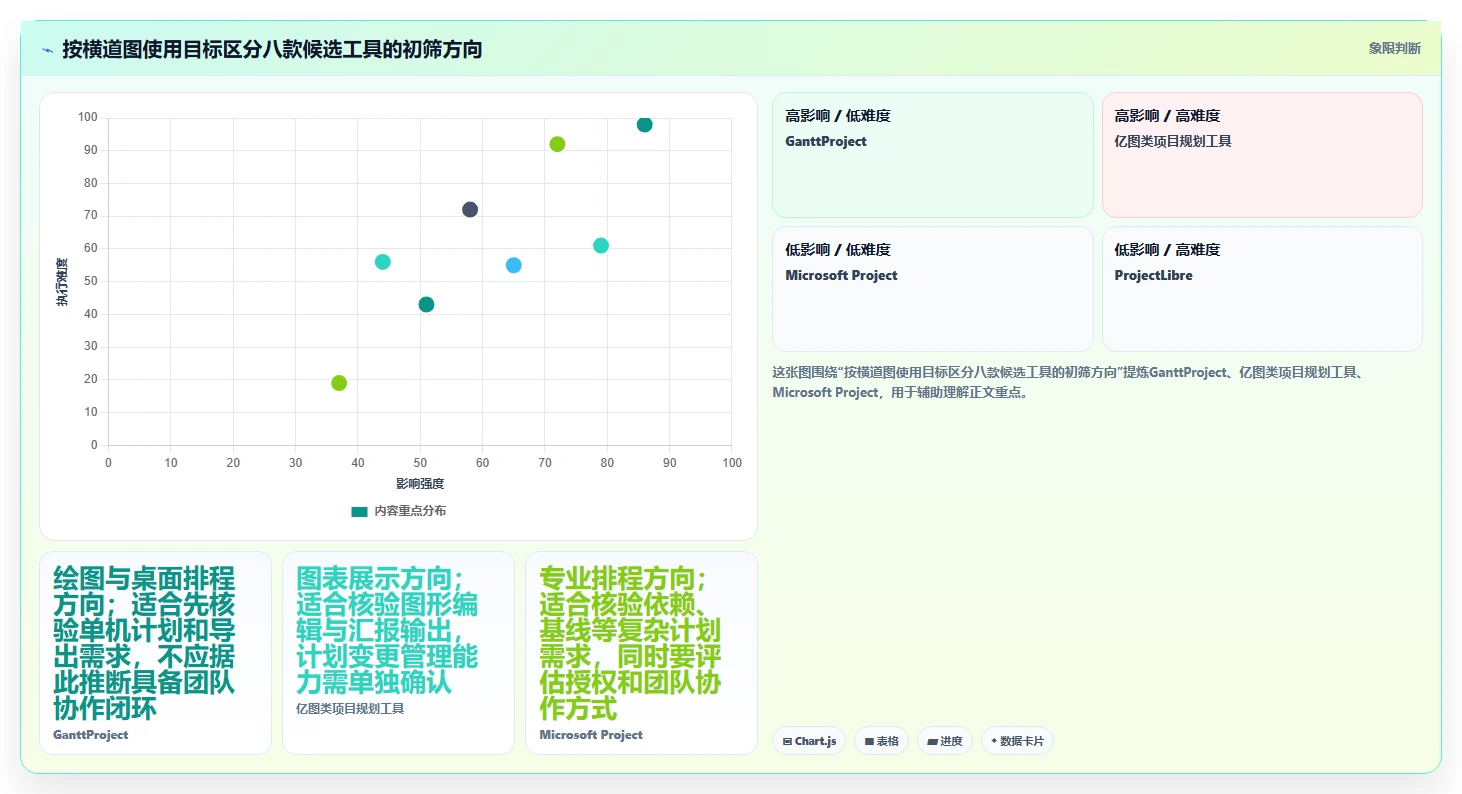Open the 高影响 / 高难度 quadrant card
The image size is (1462, 794).
click(x=1262, y=155)
